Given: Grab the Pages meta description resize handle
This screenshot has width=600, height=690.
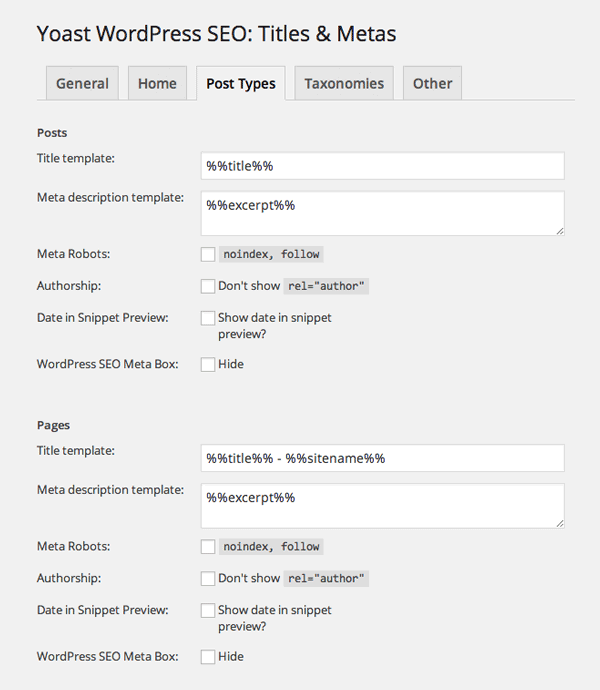Looking at the screenshot, I should 560,523.
